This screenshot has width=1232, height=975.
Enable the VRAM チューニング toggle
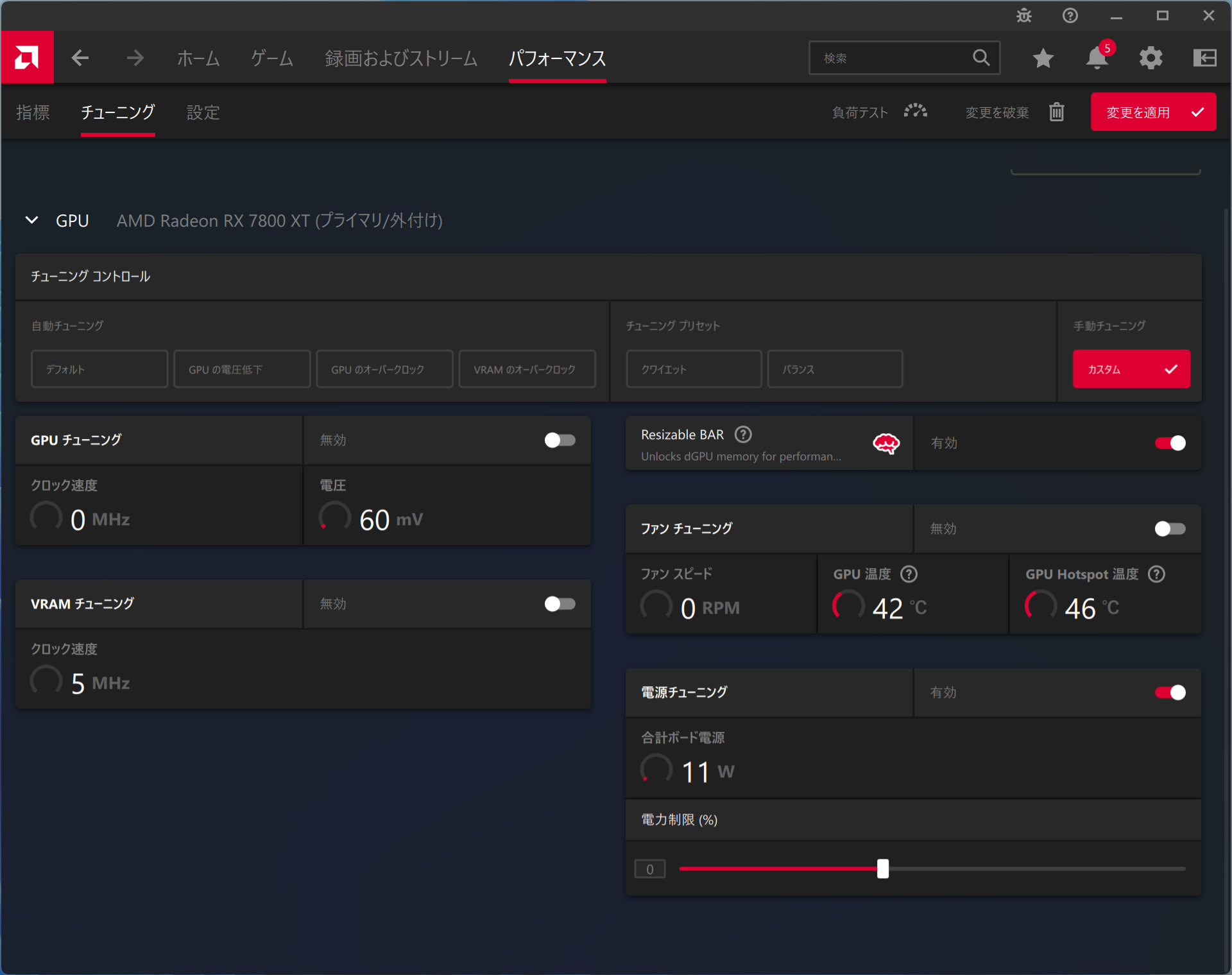click(x=560, y=603)
